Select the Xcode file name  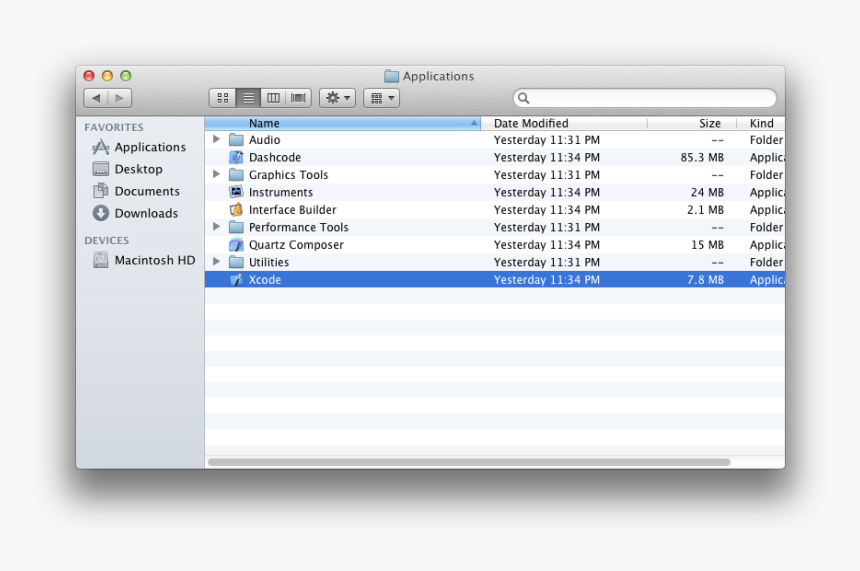[x=265, y=280]
